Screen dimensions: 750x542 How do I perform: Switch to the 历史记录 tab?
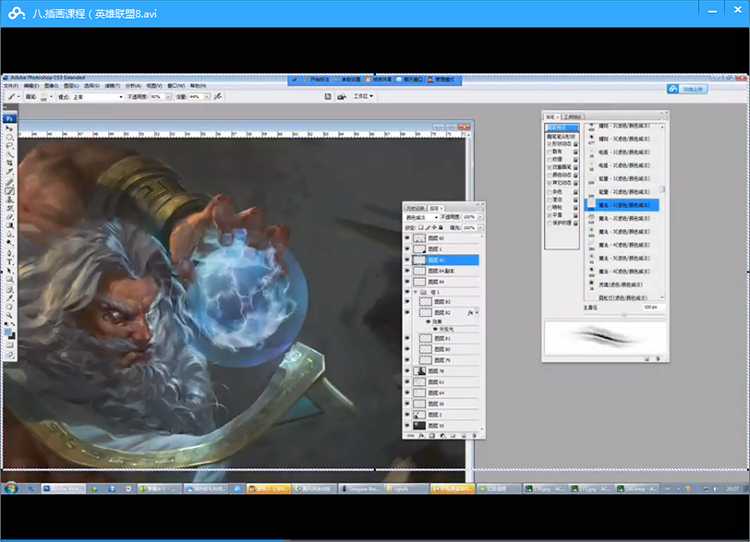tap(415, 208)
